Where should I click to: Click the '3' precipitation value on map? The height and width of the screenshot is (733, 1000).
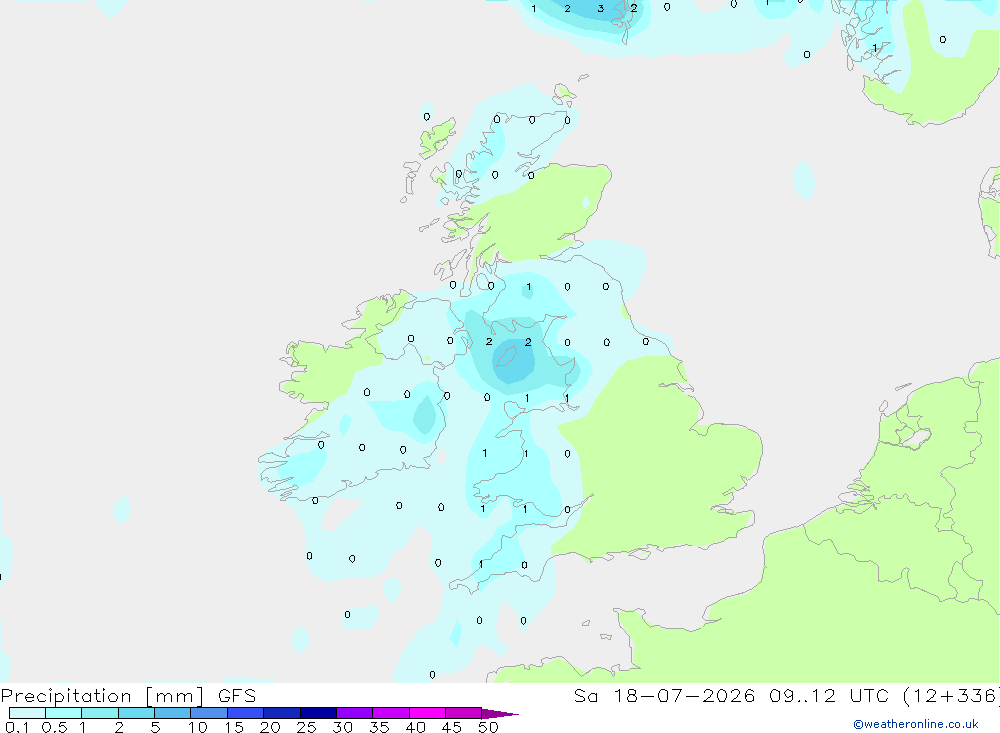[600, 8]
